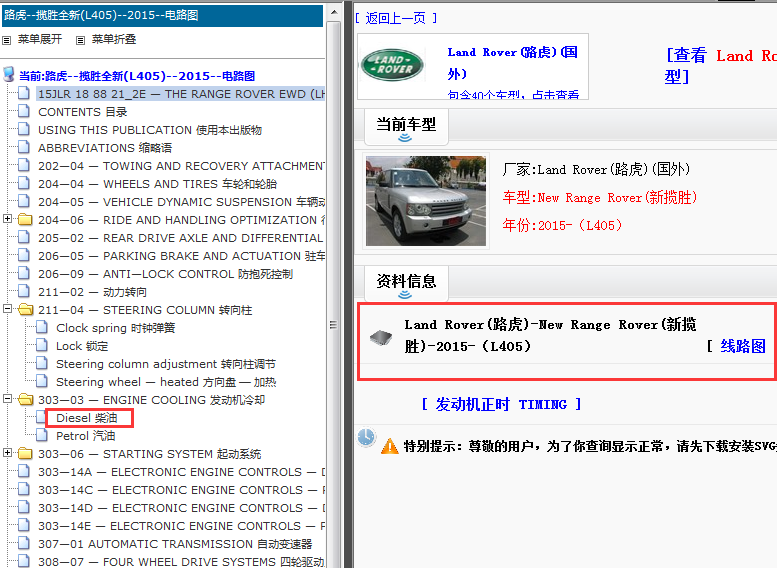Open 205-02 REAR DRIVE AXLE entry
Viewport: 777px width, 568px height.
pyautogui.click(x=181, y=238)
